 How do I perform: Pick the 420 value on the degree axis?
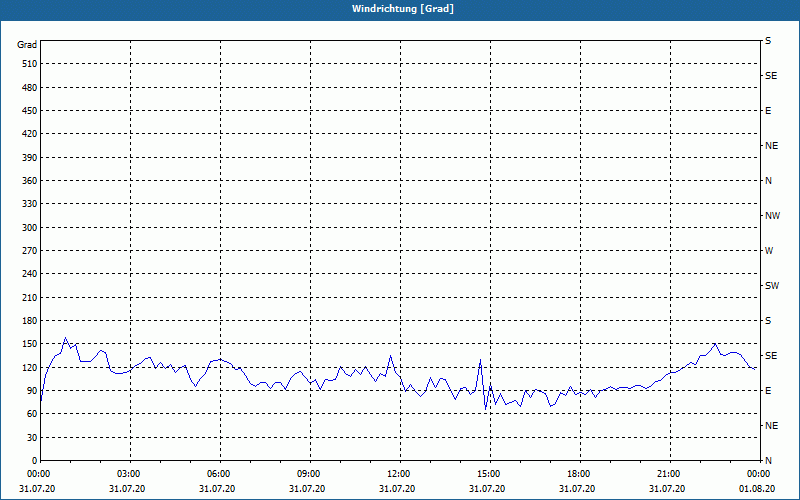tap(30, 134)
